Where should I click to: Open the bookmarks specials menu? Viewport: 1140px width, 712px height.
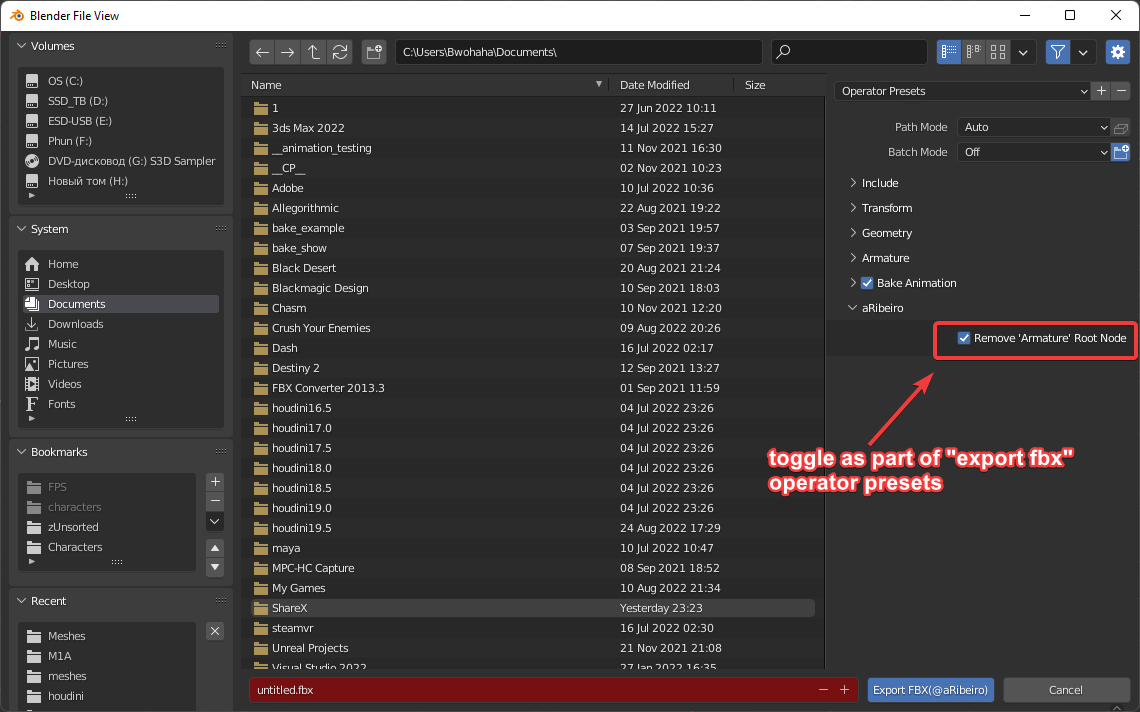pos(215,521)
